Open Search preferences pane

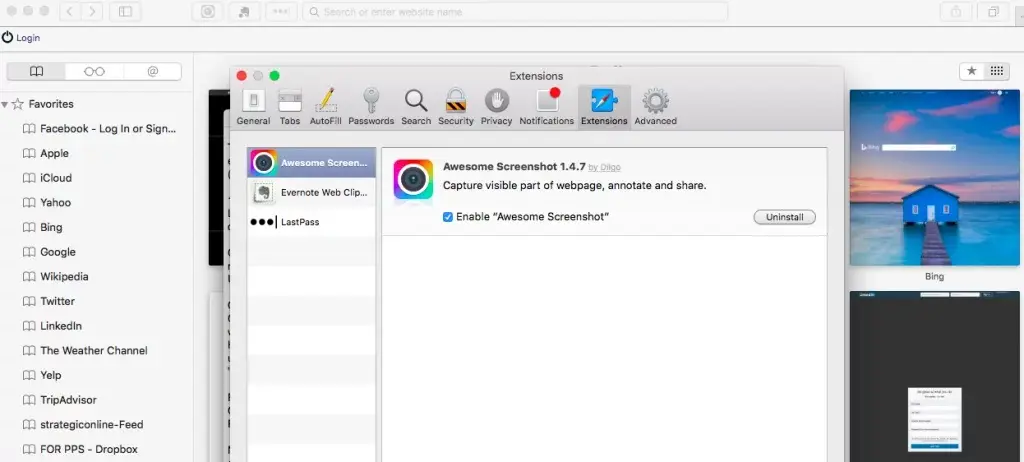pos(416,107)
